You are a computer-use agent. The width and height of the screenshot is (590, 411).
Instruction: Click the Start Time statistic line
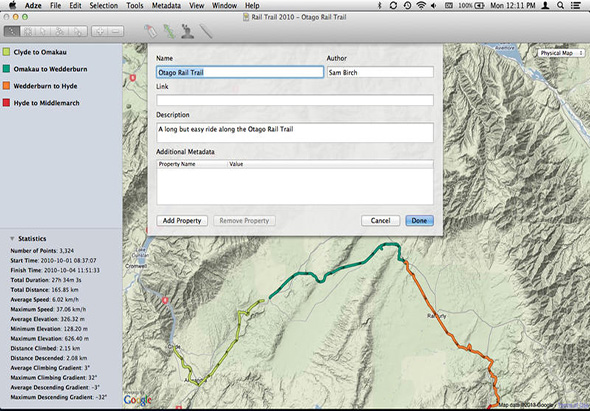[53, 260]
